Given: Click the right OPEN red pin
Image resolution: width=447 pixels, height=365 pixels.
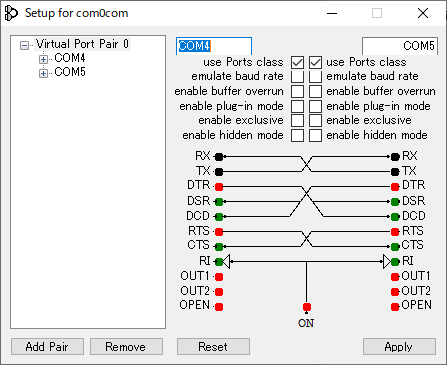Looking at the screenshot, I should coord(395,307).
